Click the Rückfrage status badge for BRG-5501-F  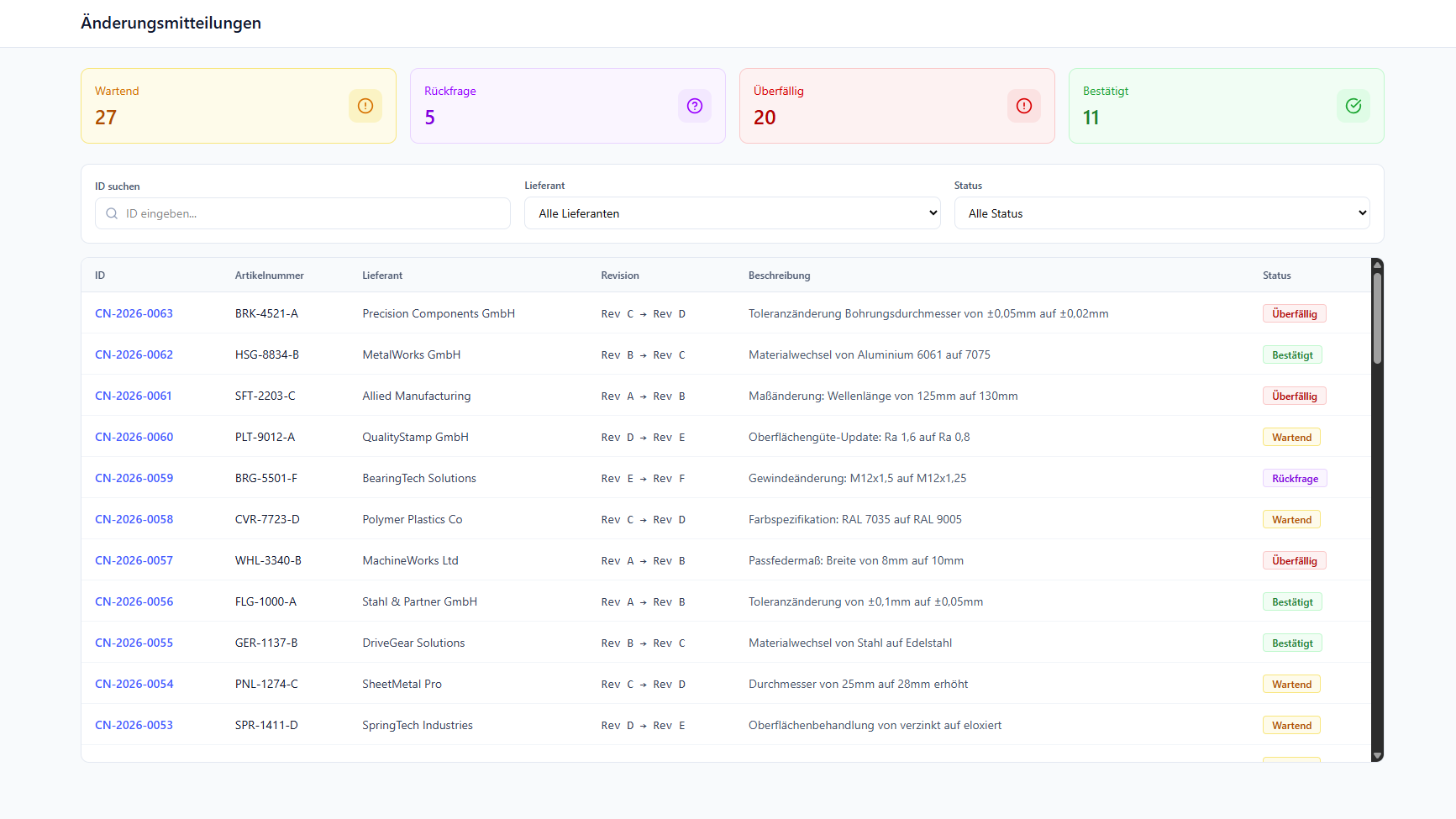tap(1294, 478)
